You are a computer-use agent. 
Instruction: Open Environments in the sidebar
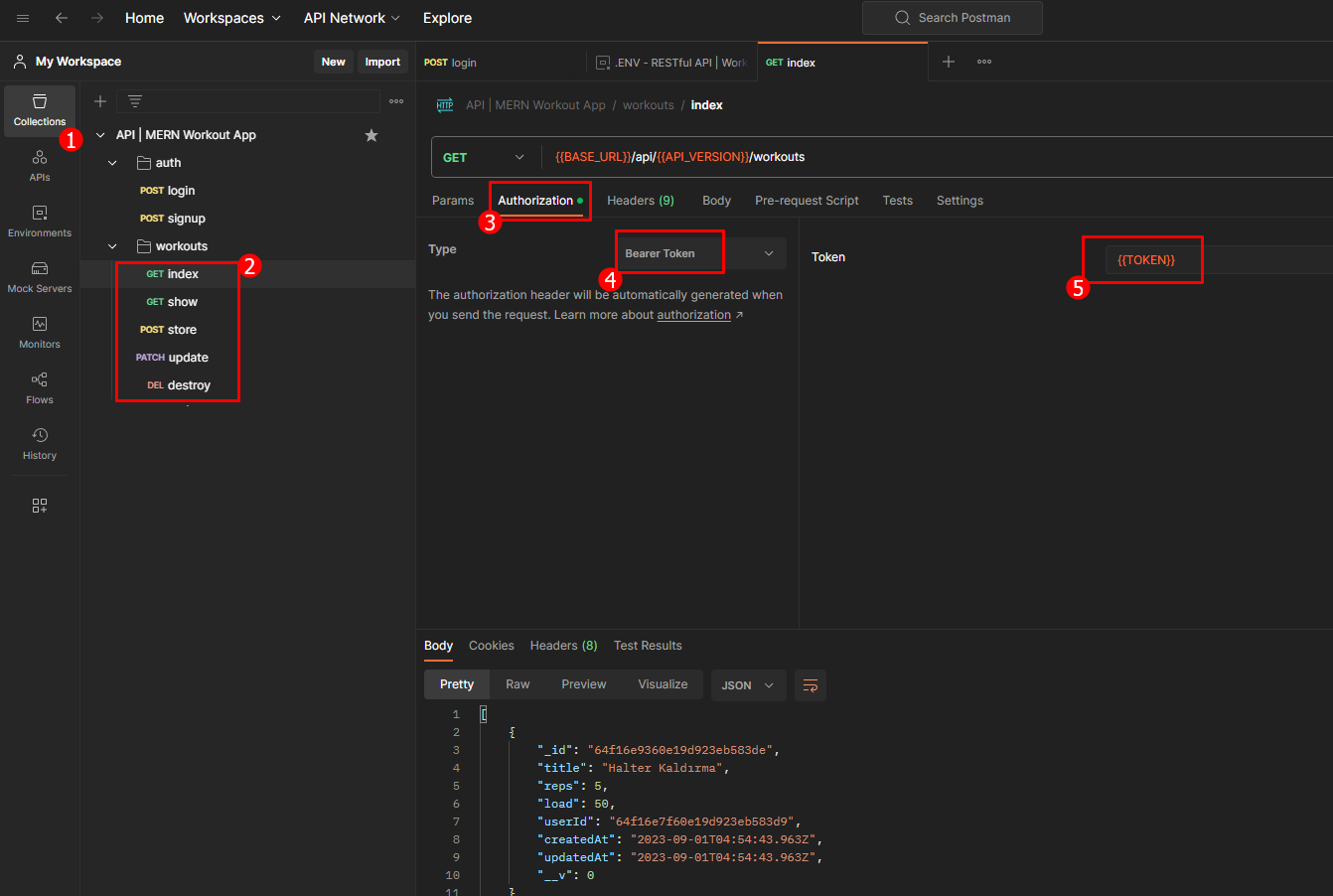(40, 222)
